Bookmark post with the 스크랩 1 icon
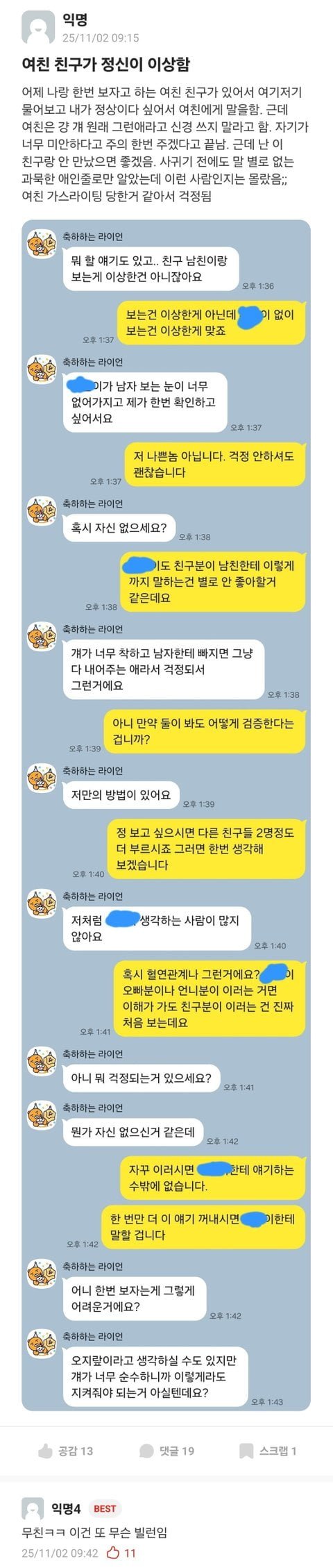The width and height of the screenshot is (333, 1568). [x=246, y=1451]
